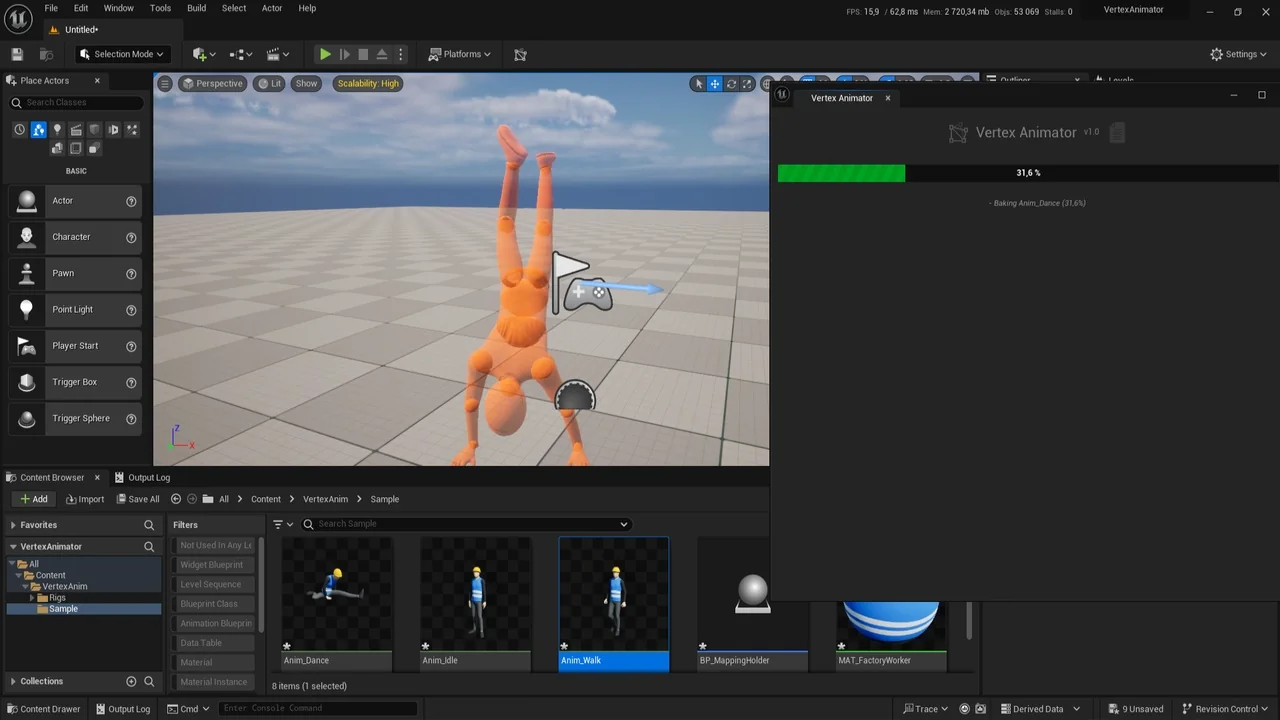Open the Import button in Content Browser
This screenshot has width=1280, height=720.
click(x=85, y=498)
